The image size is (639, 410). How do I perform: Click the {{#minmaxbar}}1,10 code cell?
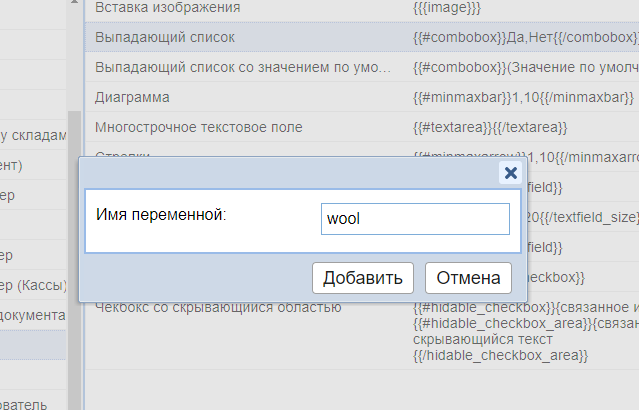pyautogui.click(x=522, y=97)
